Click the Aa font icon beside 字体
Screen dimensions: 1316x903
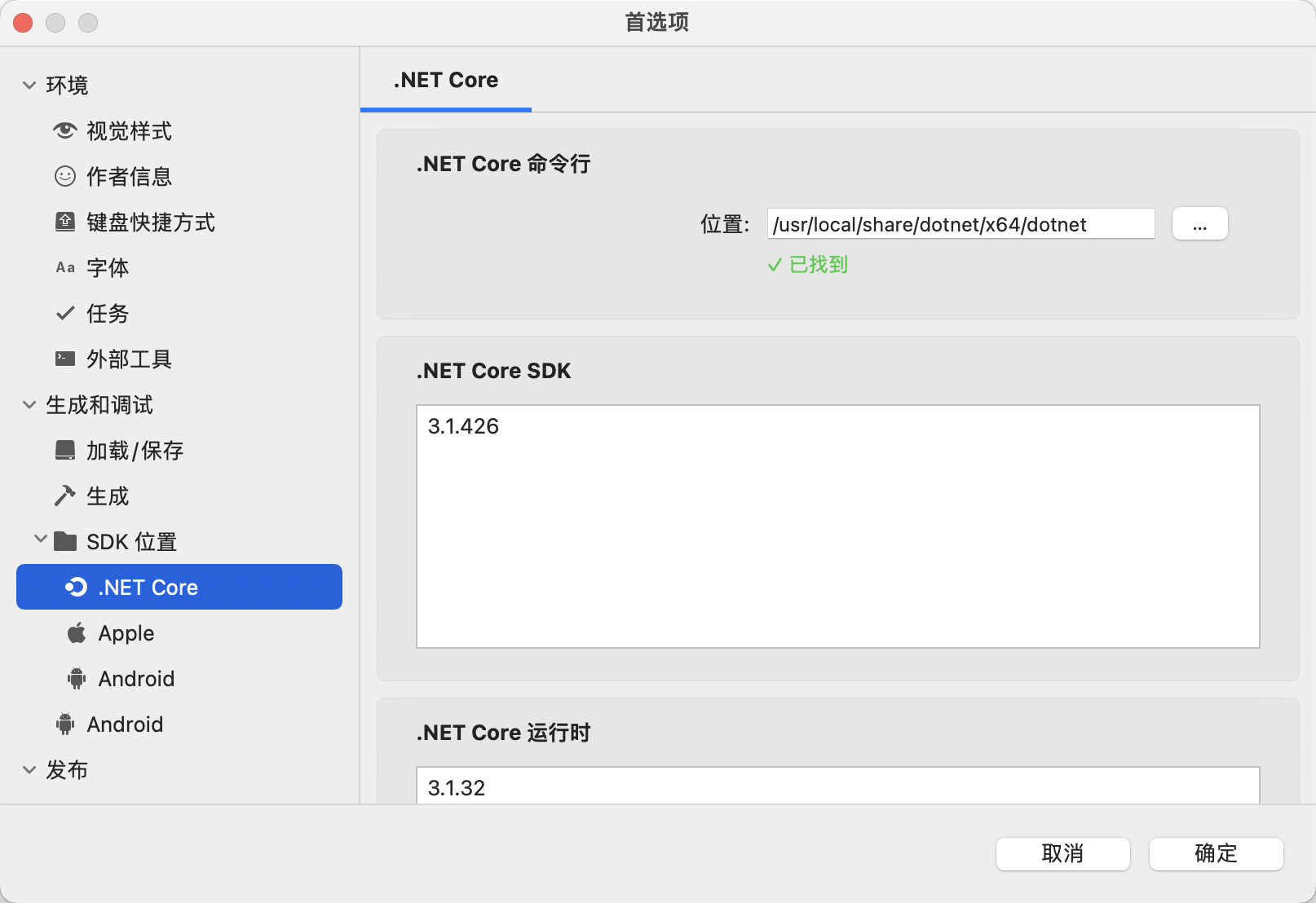(x=65, y=268)
